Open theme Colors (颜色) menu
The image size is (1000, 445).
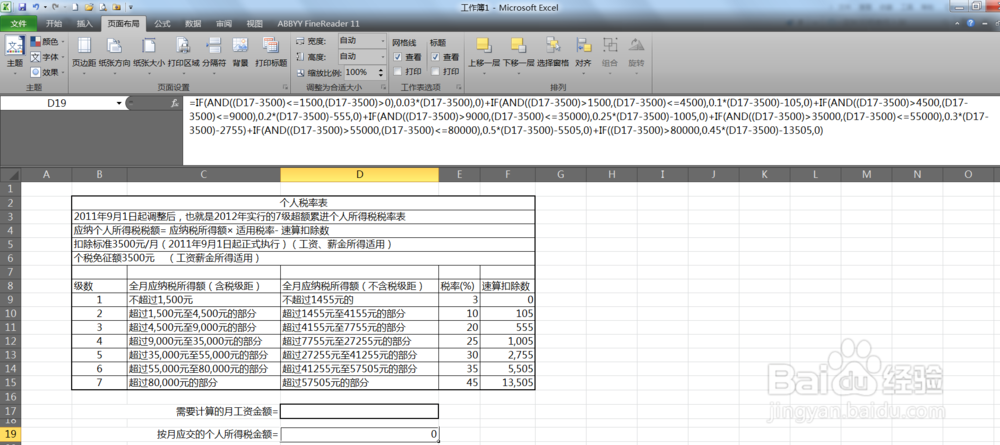[x=48, y=41]
